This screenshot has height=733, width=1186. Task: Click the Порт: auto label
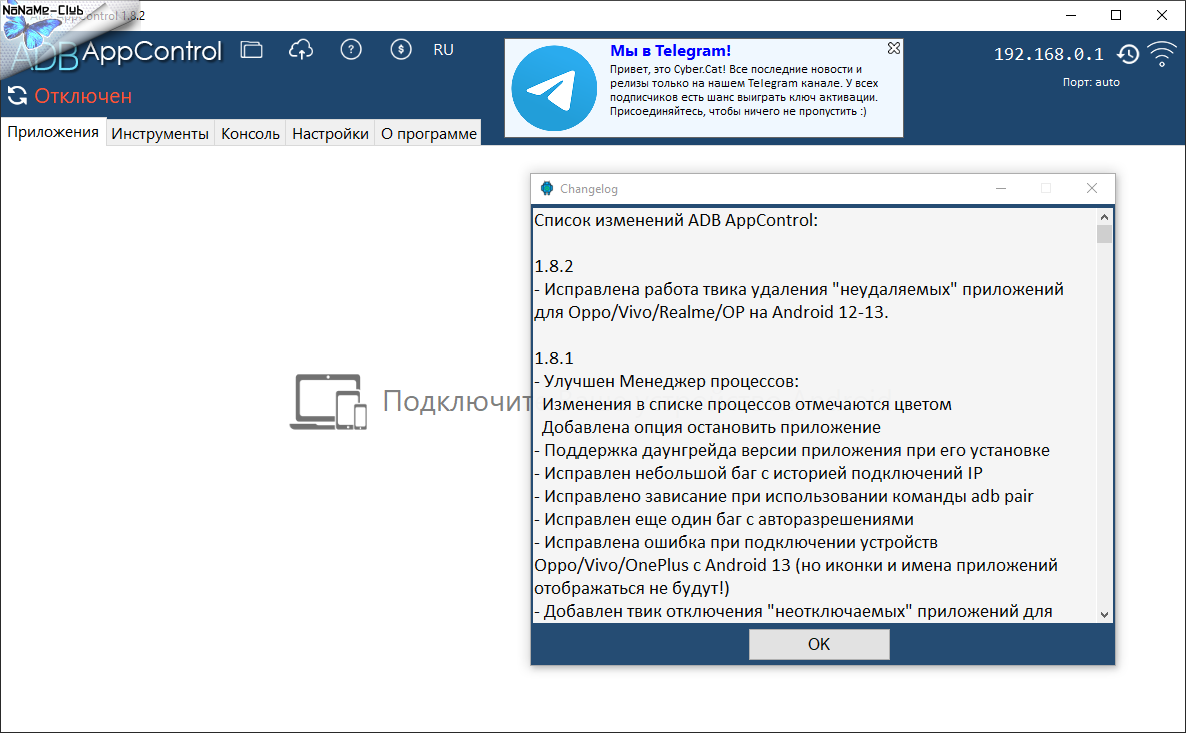click(1091, 82)
